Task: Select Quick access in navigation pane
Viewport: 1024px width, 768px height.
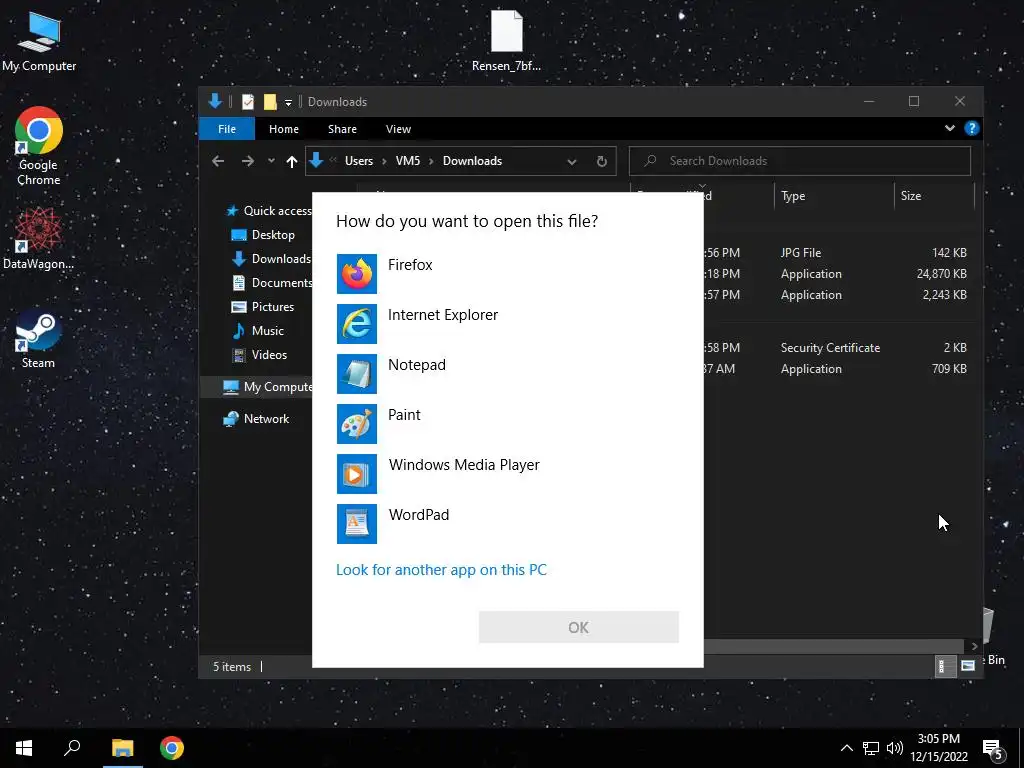Action: [x=268, y=211]
